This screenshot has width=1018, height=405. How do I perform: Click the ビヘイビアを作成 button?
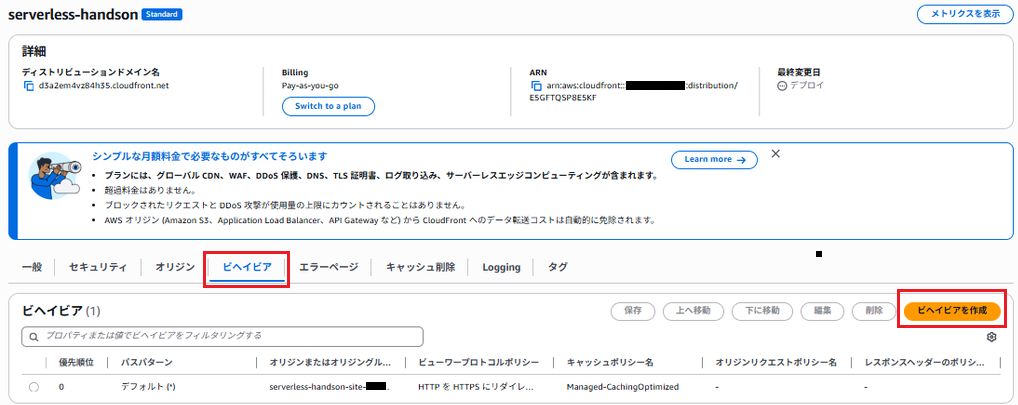(952, 311)
